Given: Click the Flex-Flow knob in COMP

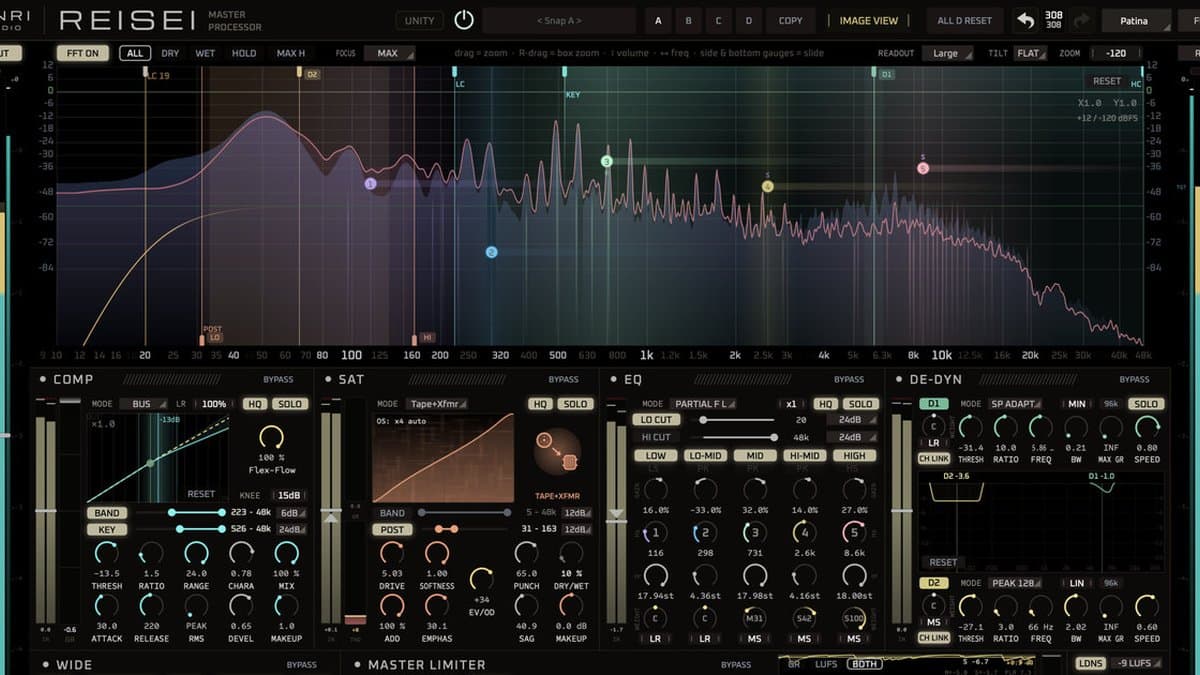Looking at the screenshot, I should click(271, 437).
